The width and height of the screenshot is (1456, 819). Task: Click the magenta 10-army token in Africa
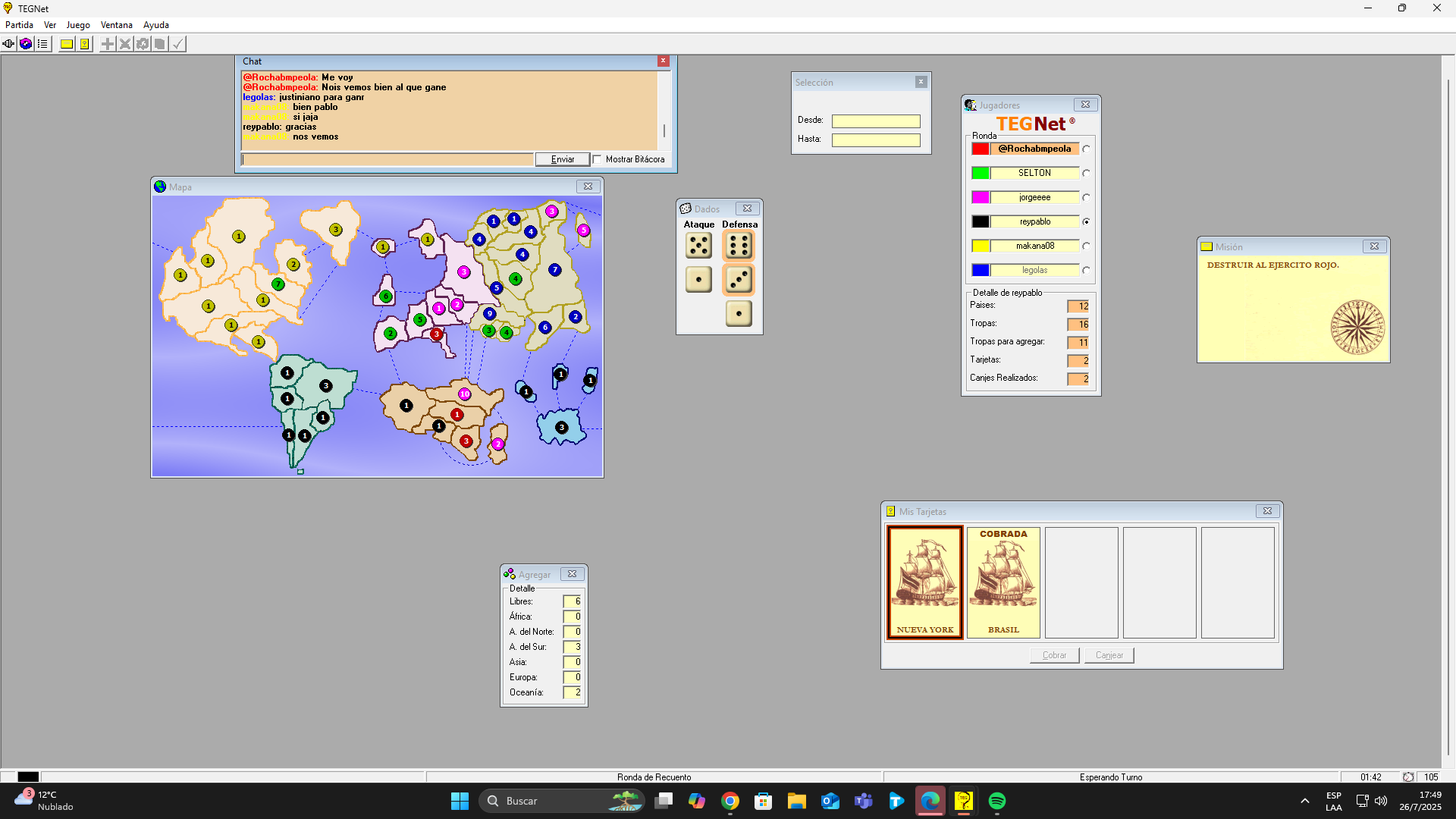(x=465, y=394)
